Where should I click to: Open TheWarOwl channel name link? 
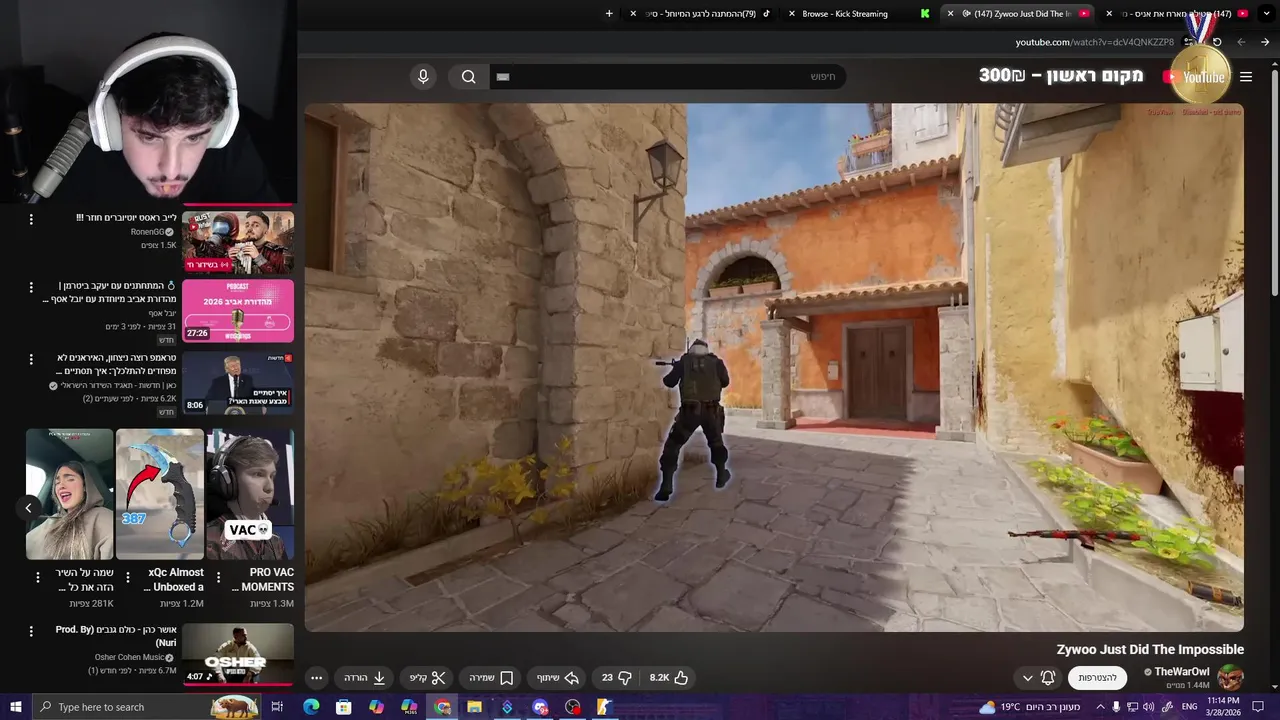pyautogui.click(x=1181, y=672)
